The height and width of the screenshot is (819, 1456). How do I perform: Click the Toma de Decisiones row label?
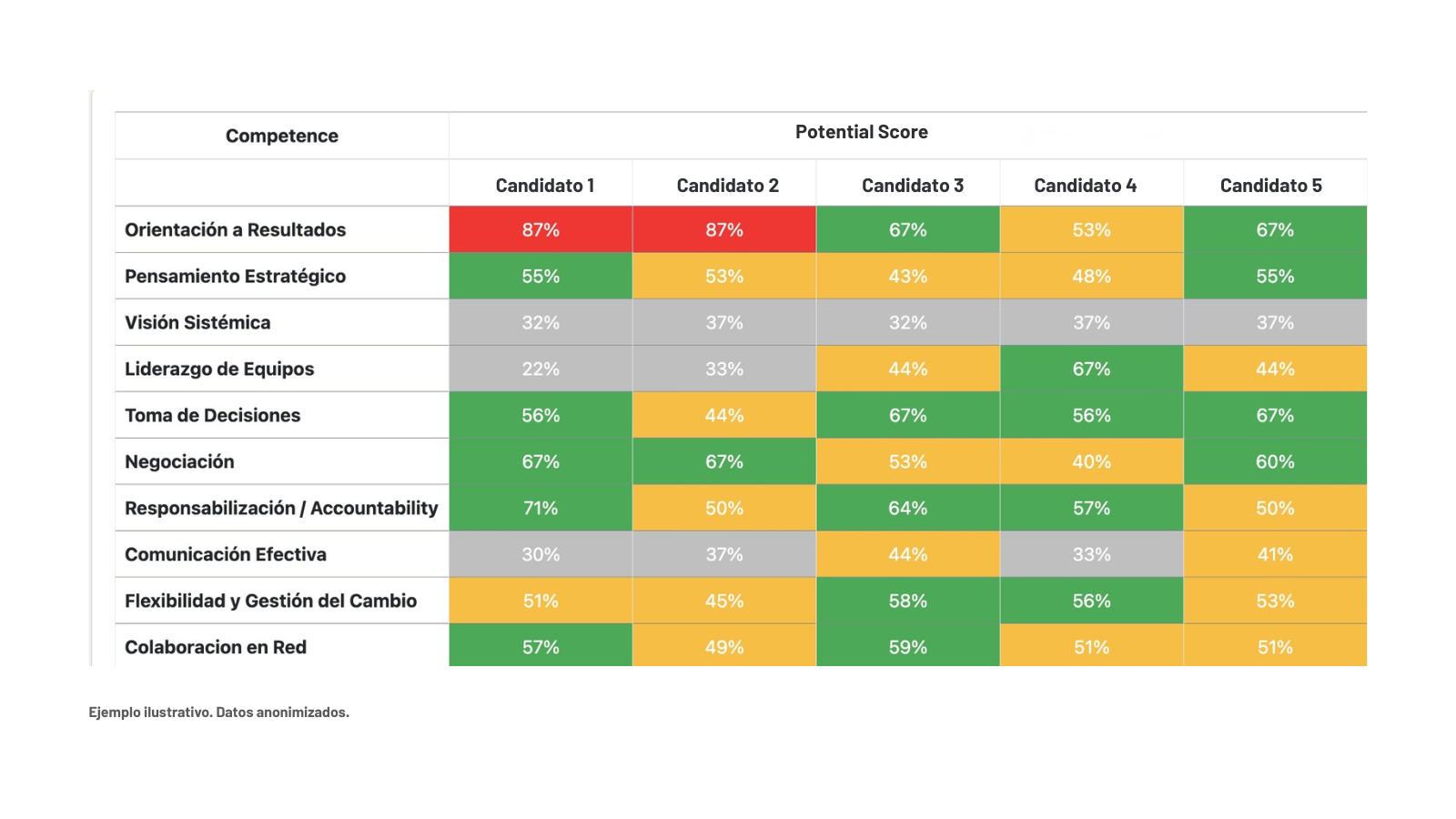point(212,416)
